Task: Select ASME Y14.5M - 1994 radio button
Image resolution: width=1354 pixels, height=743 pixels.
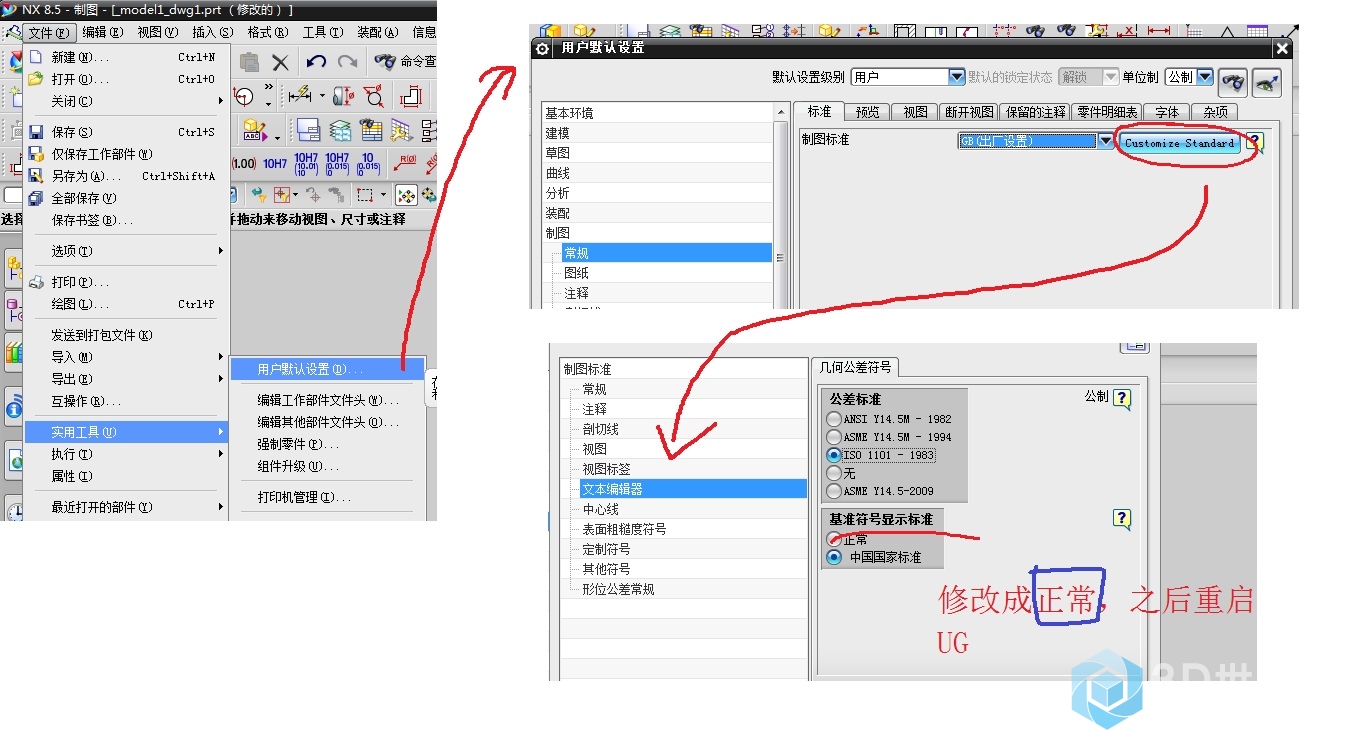Action: (835, 437)
